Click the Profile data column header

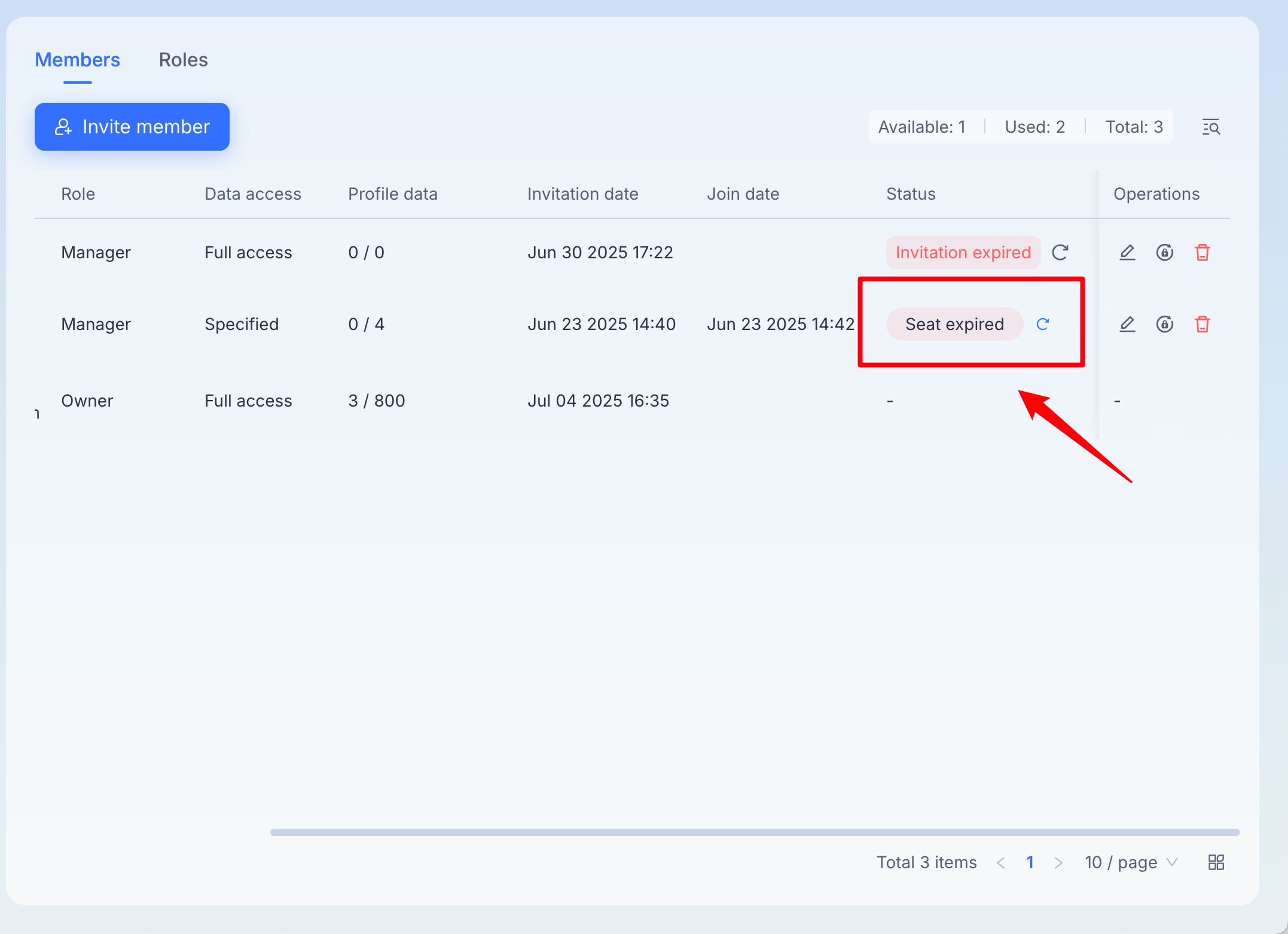click(x=393, y=194)
